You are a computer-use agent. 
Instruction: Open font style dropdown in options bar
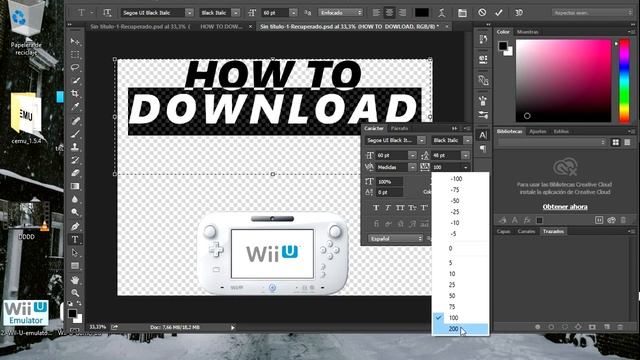(x=236, y=13)
